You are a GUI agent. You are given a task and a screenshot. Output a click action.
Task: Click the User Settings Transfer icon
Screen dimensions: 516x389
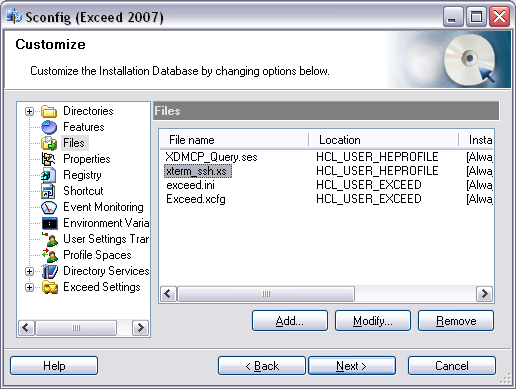[49, 239]
